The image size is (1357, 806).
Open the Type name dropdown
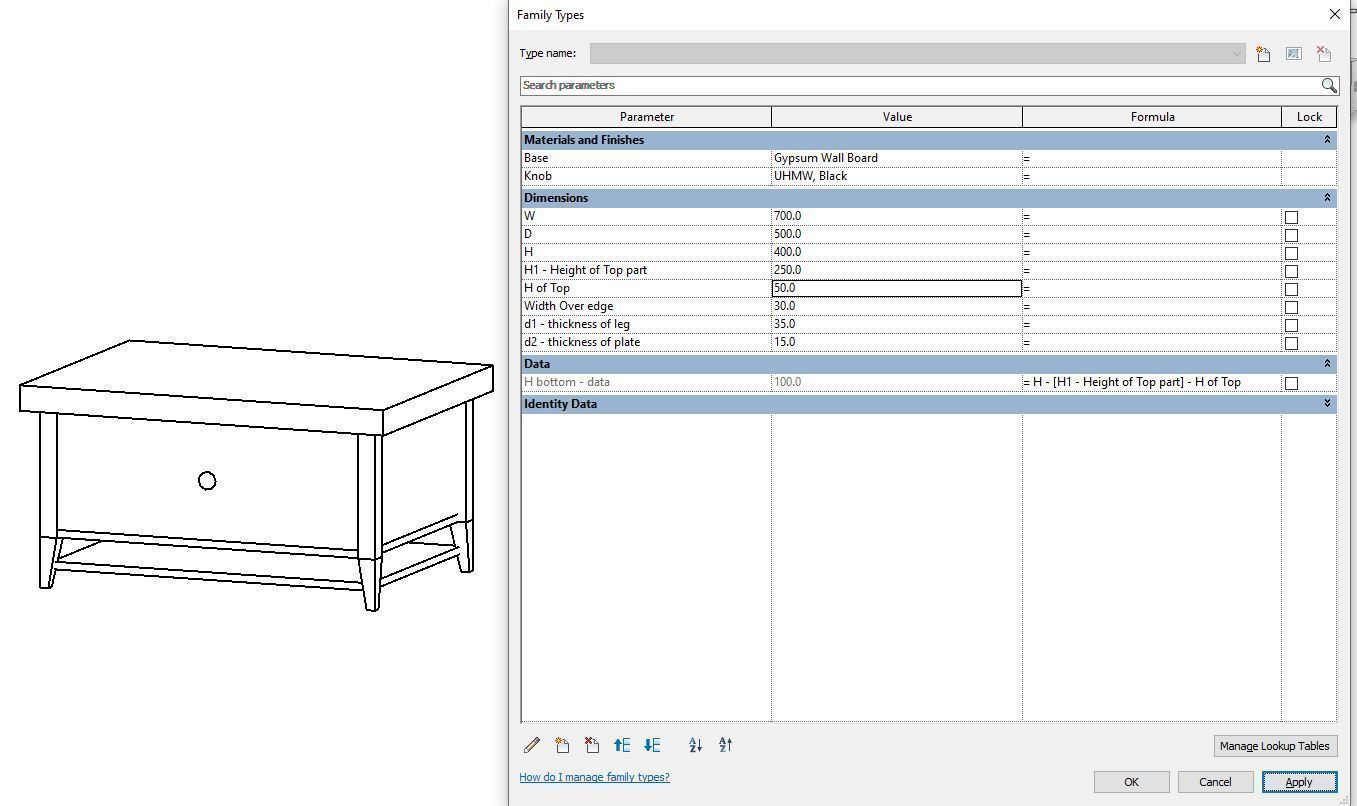[1236, 53]
